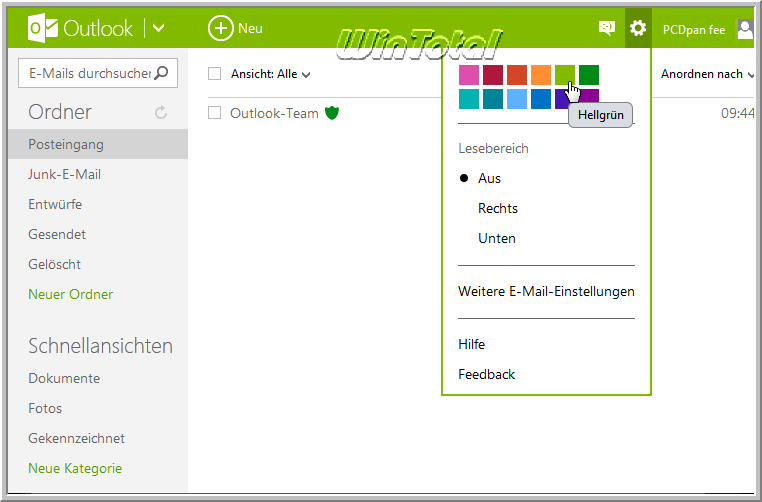Select the medium blue color swatch
Viewport: 762px width, 502px height.
(x=541, y=99)
